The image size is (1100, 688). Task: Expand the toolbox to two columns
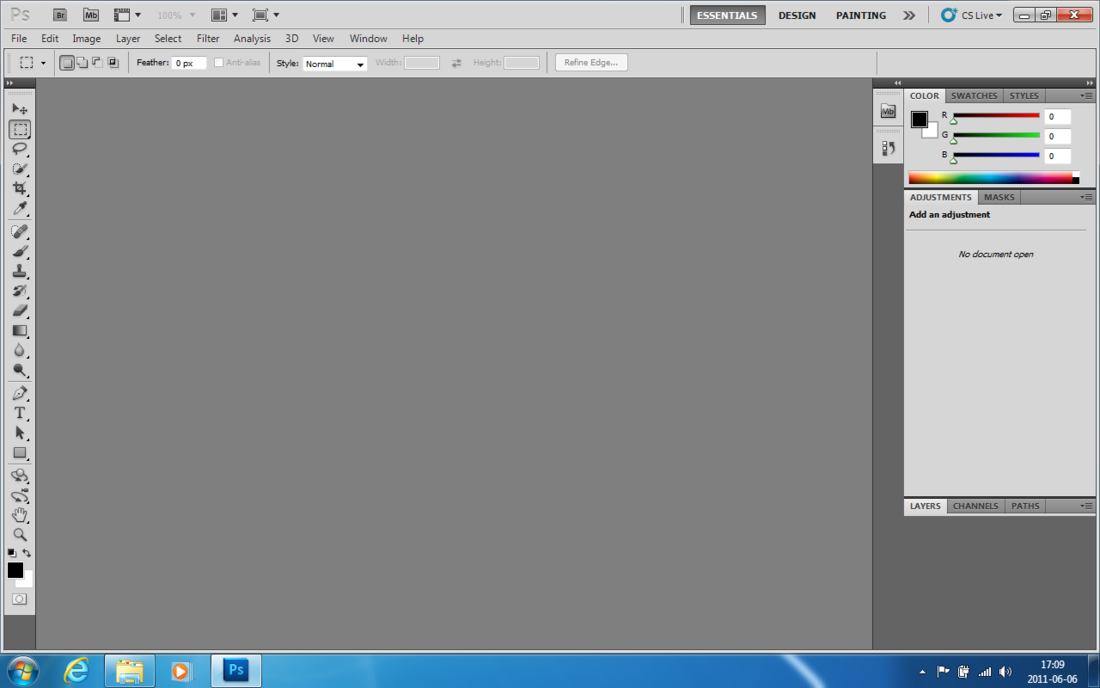pos(9,83)
